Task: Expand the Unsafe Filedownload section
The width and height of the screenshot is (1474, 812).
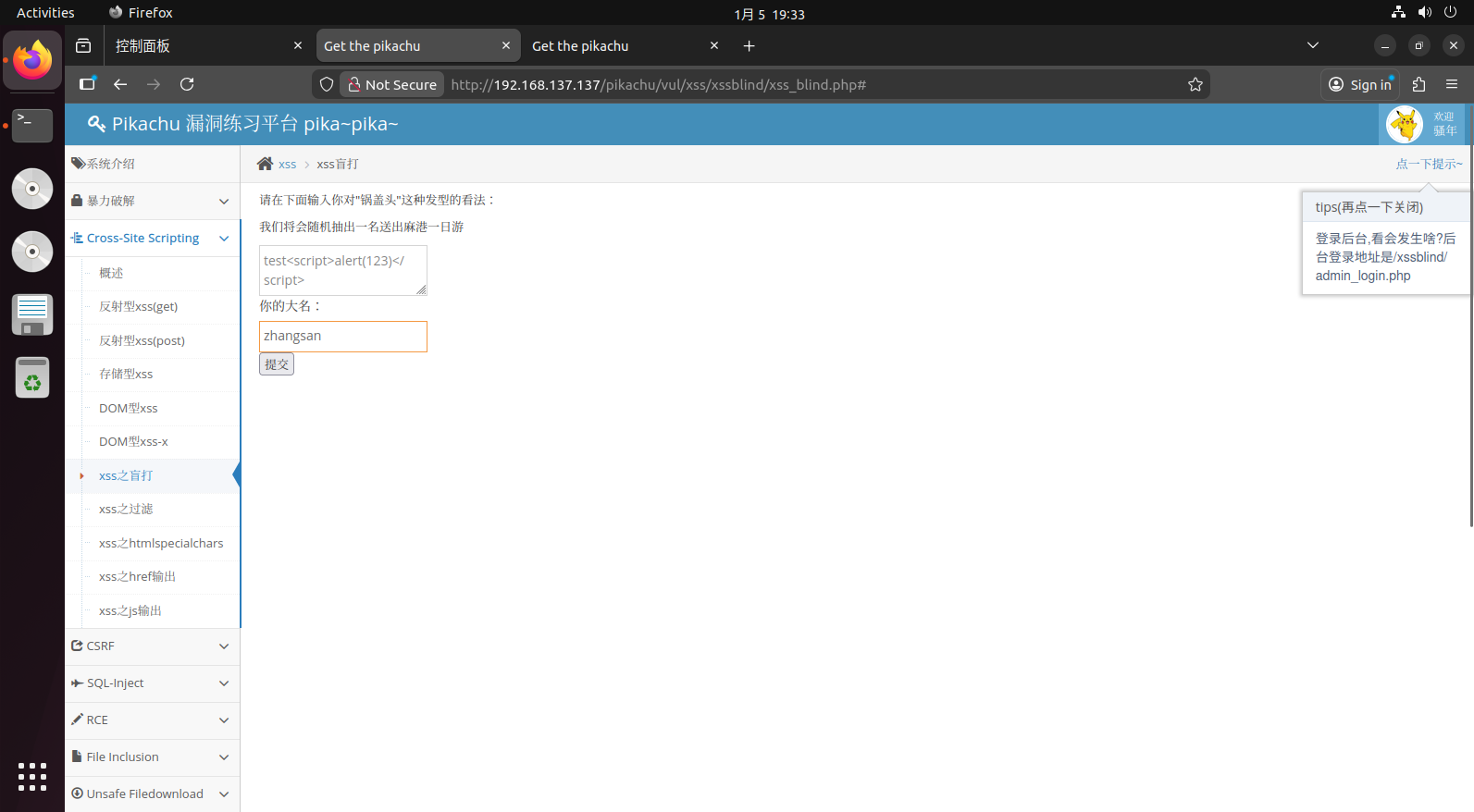Action: coord(153,794)
